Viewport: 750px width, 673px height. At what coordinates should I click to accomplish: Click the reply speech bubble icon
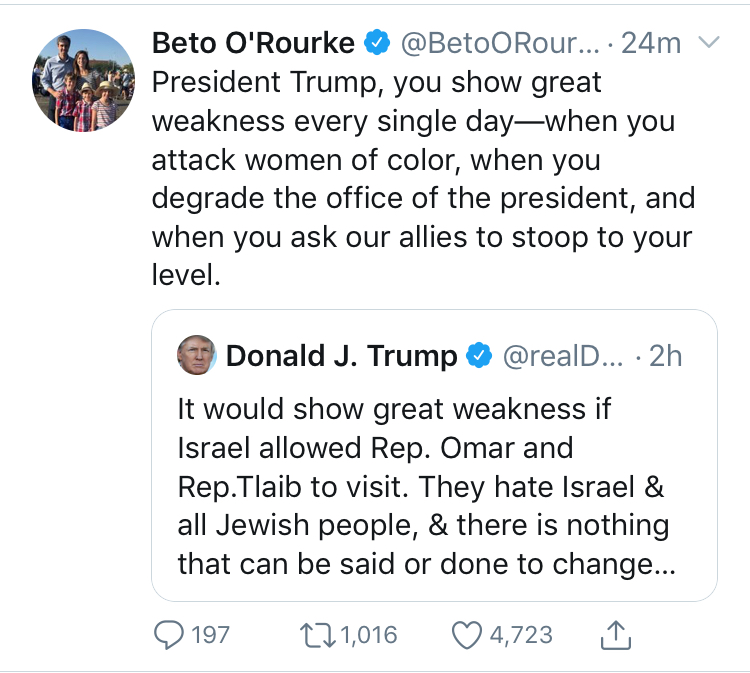168,635
